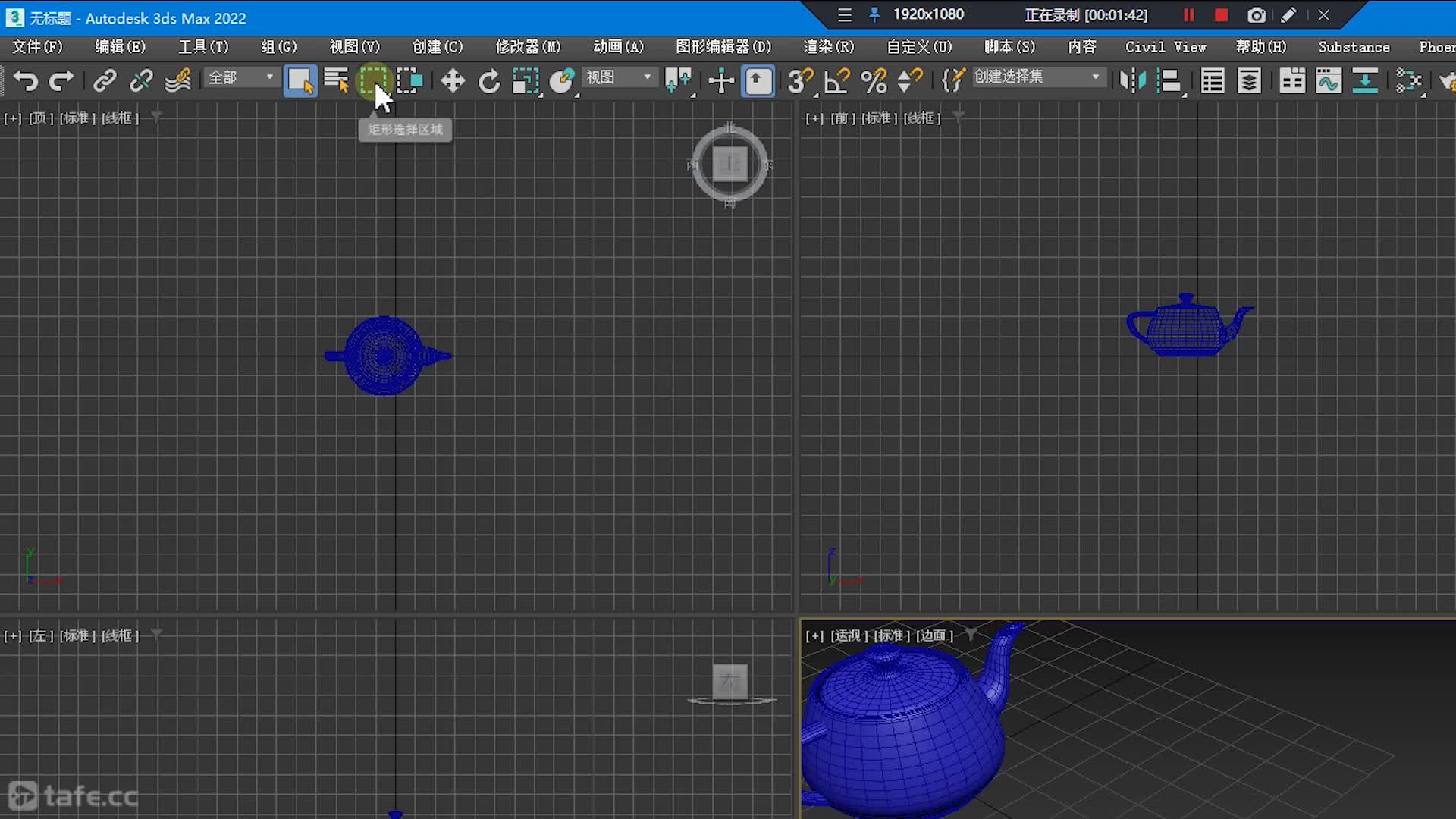Click the Align tool icon
1456x819 pixels.
1170,80
